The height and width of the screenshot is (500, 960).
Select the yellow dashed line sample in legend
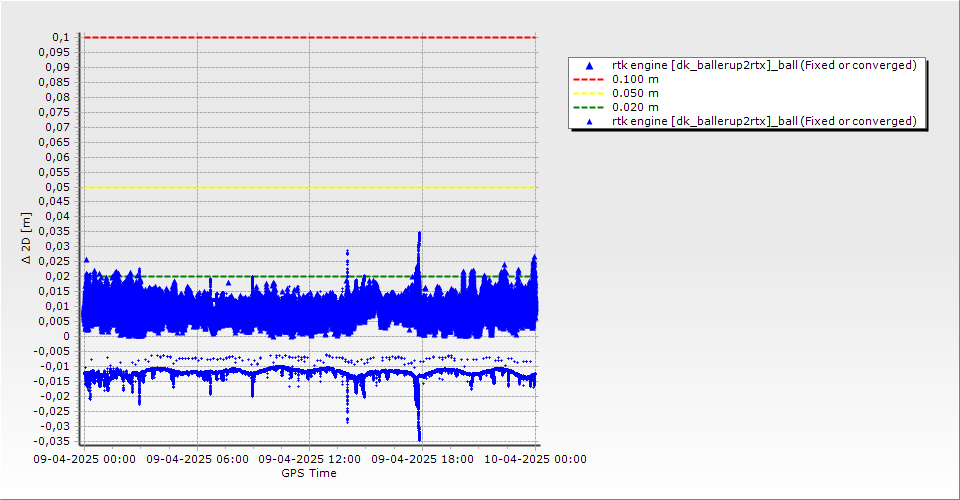point(588,94)
